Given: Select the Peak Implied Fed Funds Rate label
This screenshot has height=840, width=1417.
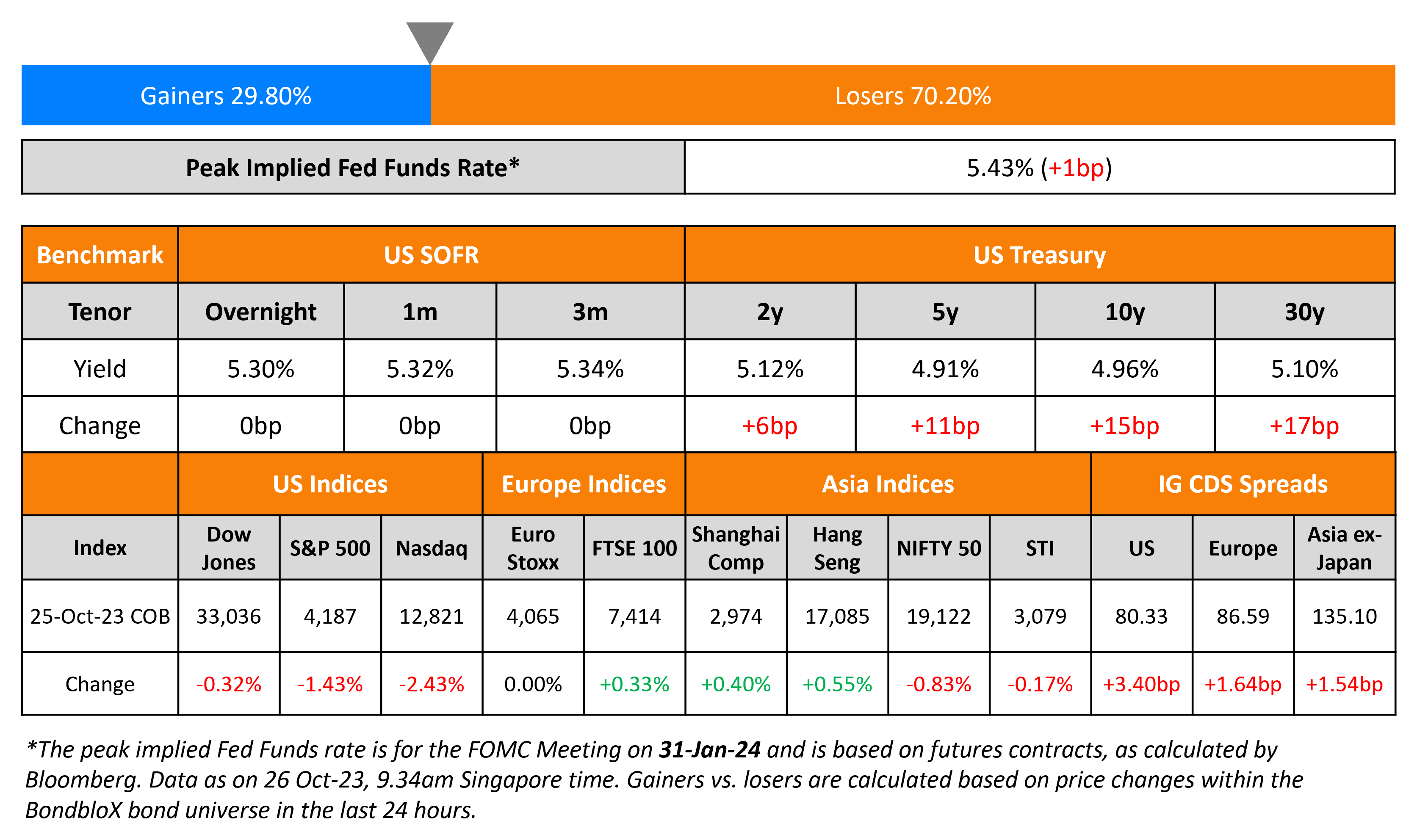Looking at the screenshot, I should 353,168.
